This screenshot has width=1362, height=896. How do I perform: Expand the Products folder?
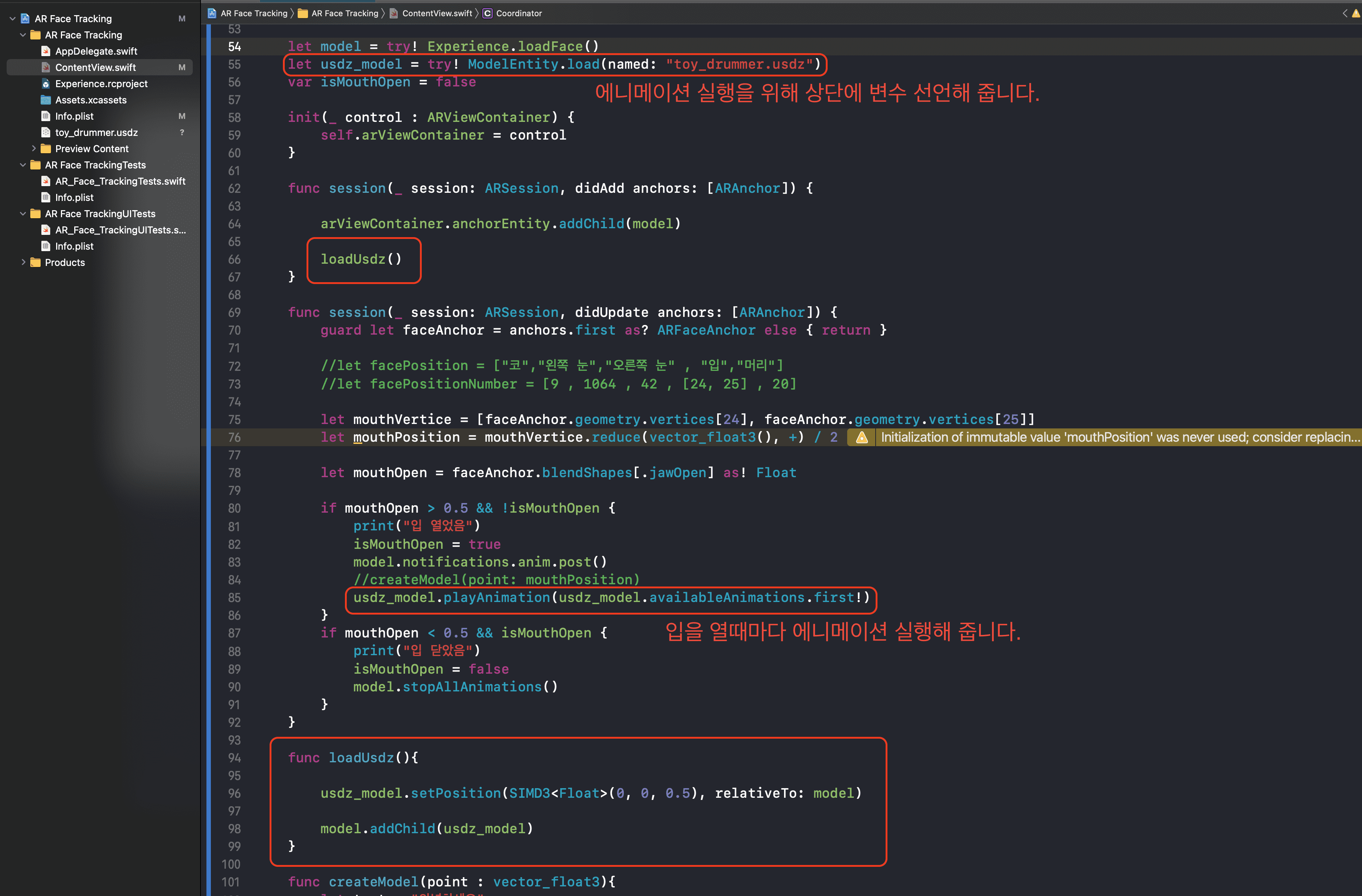point(24,263)
